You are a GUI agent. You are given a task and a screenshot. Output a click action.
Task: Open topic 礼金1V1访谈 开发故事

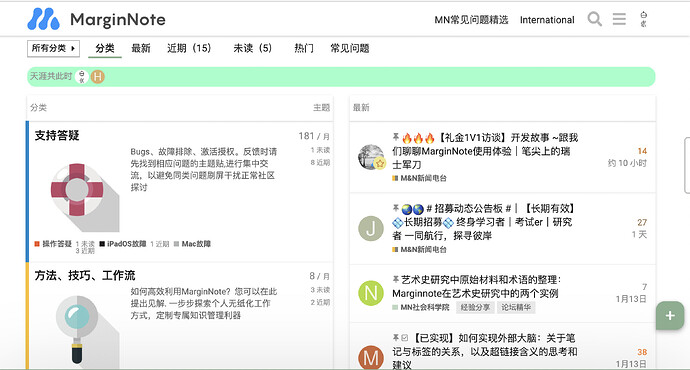click(485, 151)
